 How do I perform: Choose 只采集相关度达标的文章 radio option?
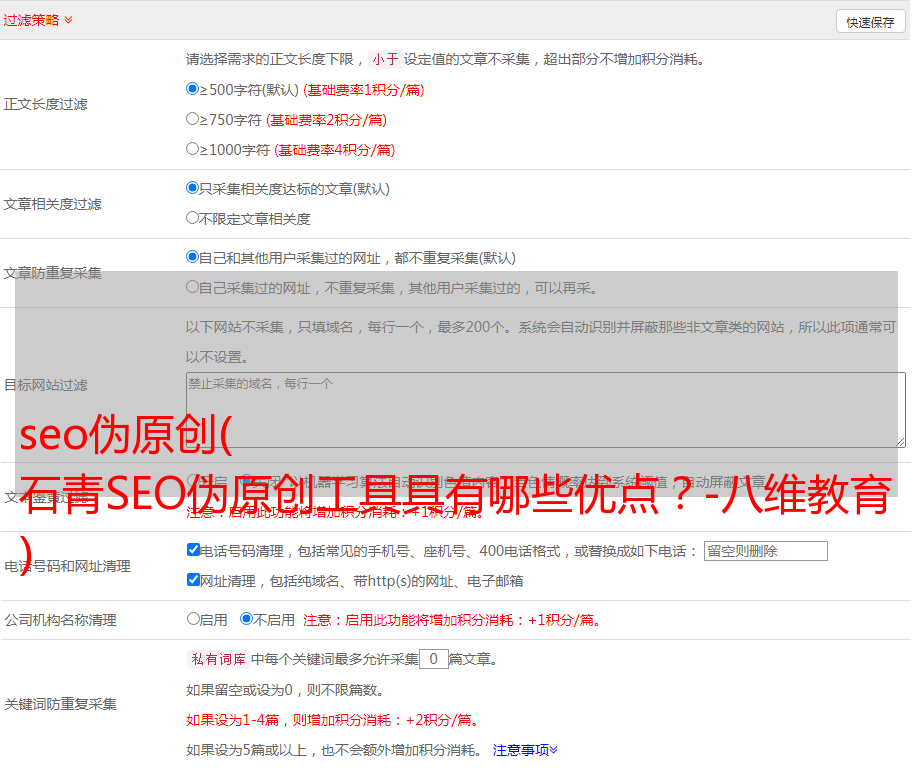tap(192, 188)
